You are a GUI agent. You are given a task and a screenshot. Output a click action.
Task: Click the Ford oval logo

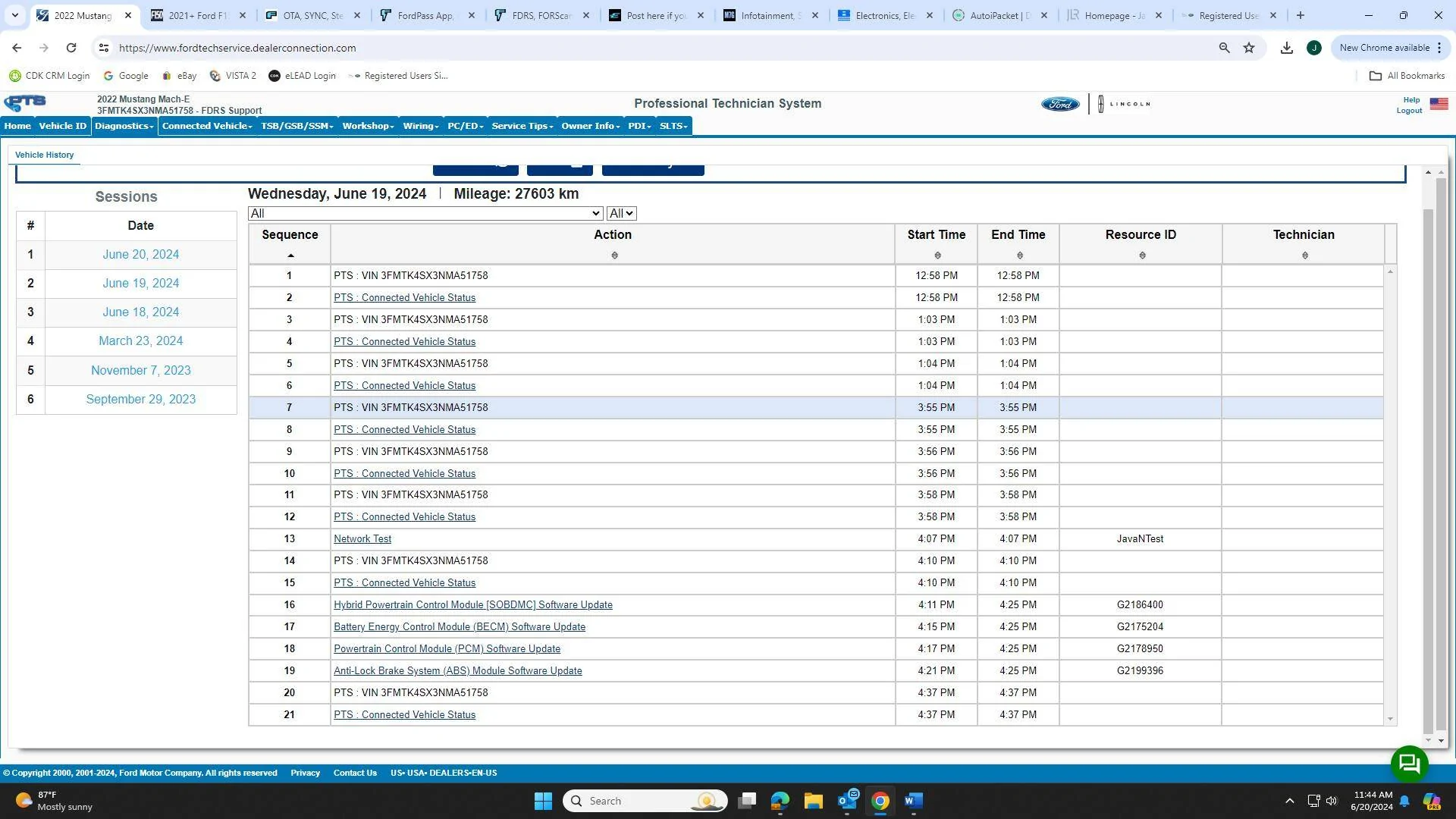point(1060,104)
